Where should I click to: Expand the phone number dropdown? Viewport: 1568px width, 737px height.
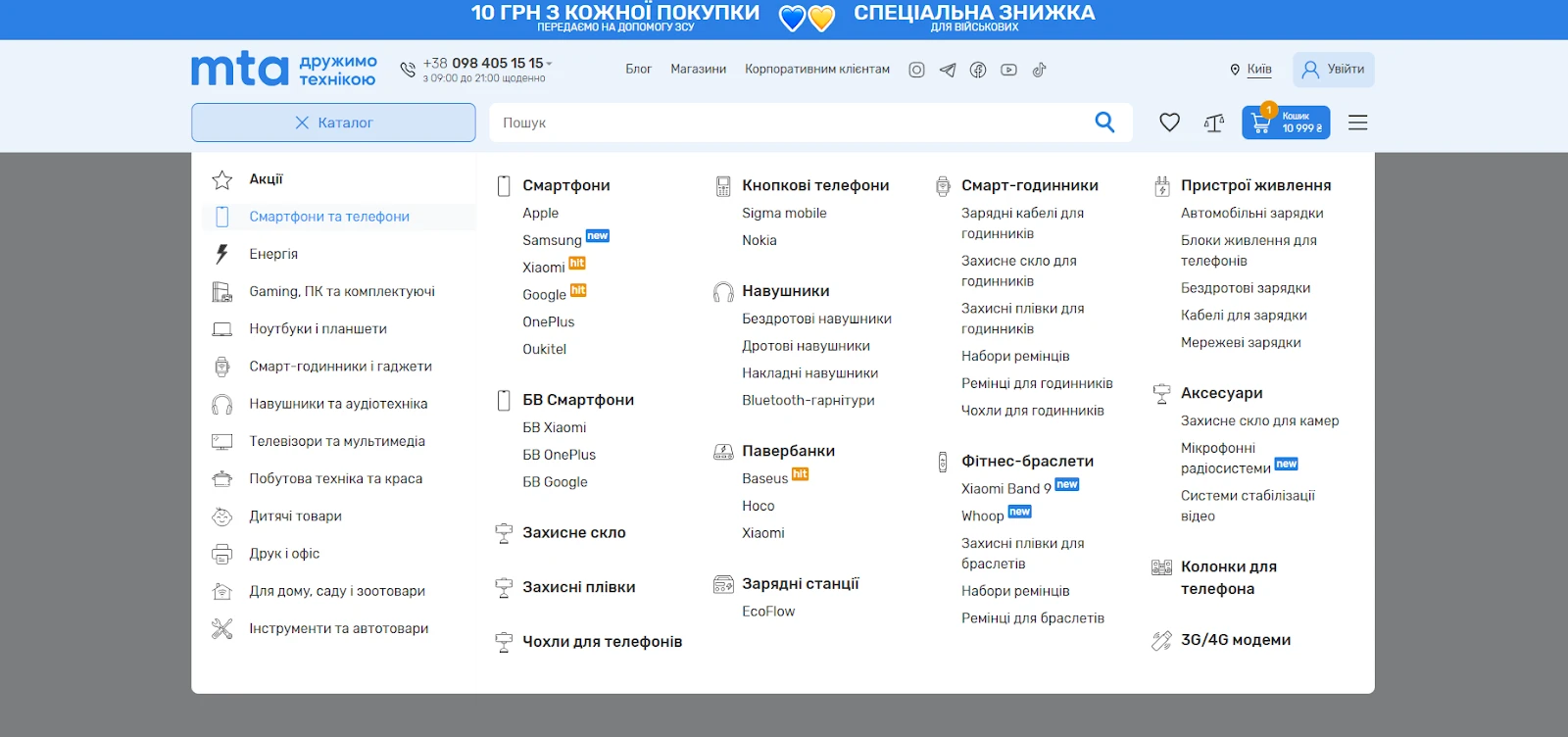549,64
